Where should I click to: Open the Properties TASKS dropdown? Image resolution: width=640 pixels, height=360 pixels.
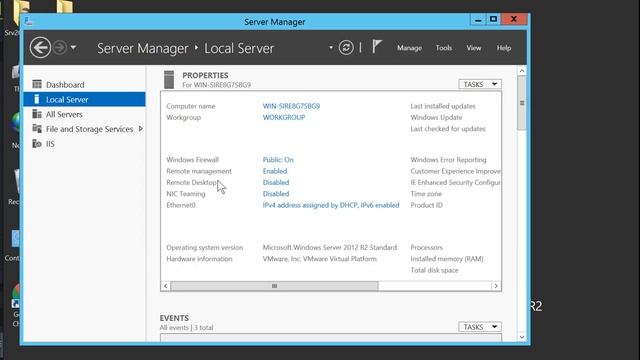pos(480,84)
